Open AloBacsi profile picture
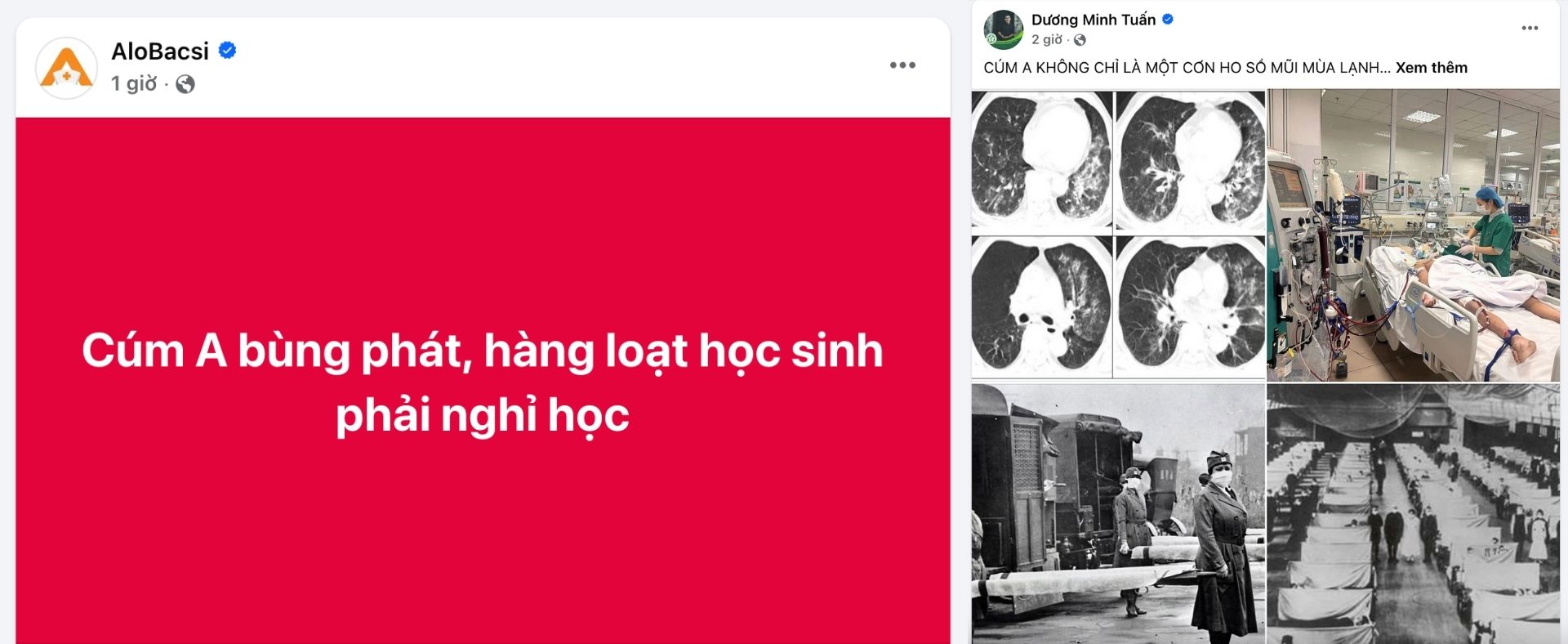Viewport: 1568px width, 644px height. pos(67,68)
